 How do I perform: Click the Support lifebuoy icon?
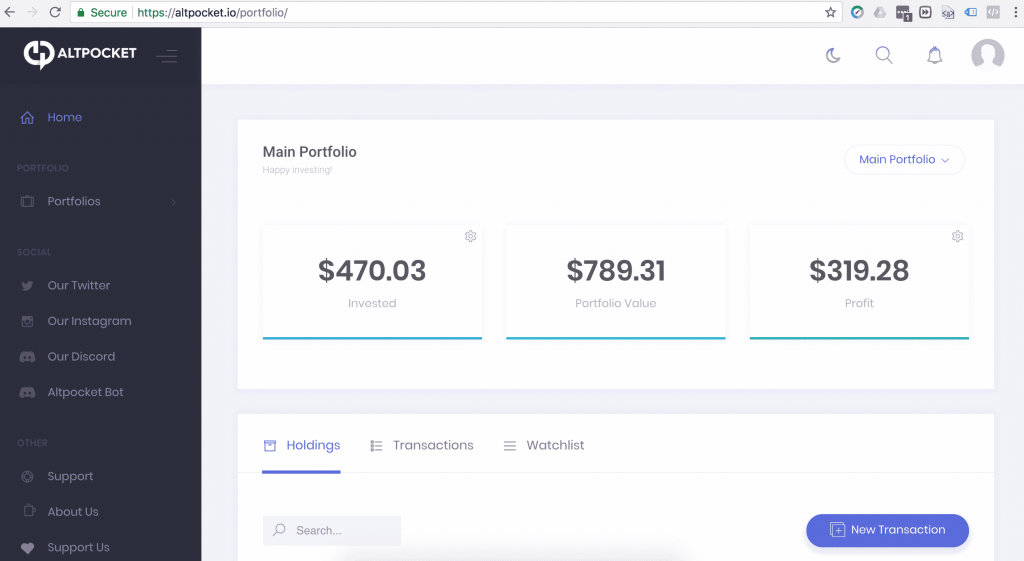pyautogui.click(x=27, y=477)
